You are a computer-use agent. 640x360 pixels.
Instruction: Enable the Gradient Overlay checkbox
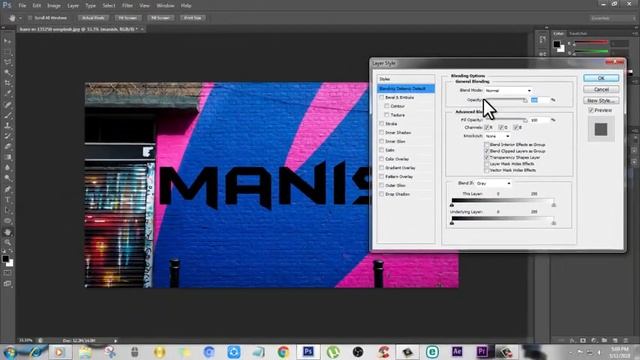382,168
